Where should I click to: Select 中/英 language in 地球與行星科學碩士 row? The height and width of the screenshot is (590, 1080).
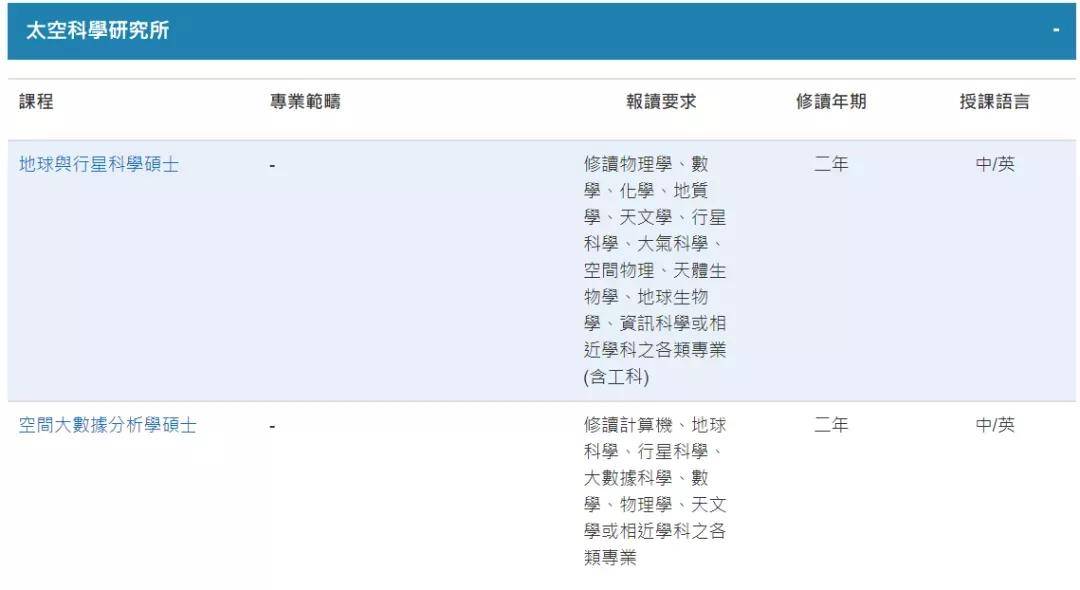pyautogui.click(x=995, y=165)
